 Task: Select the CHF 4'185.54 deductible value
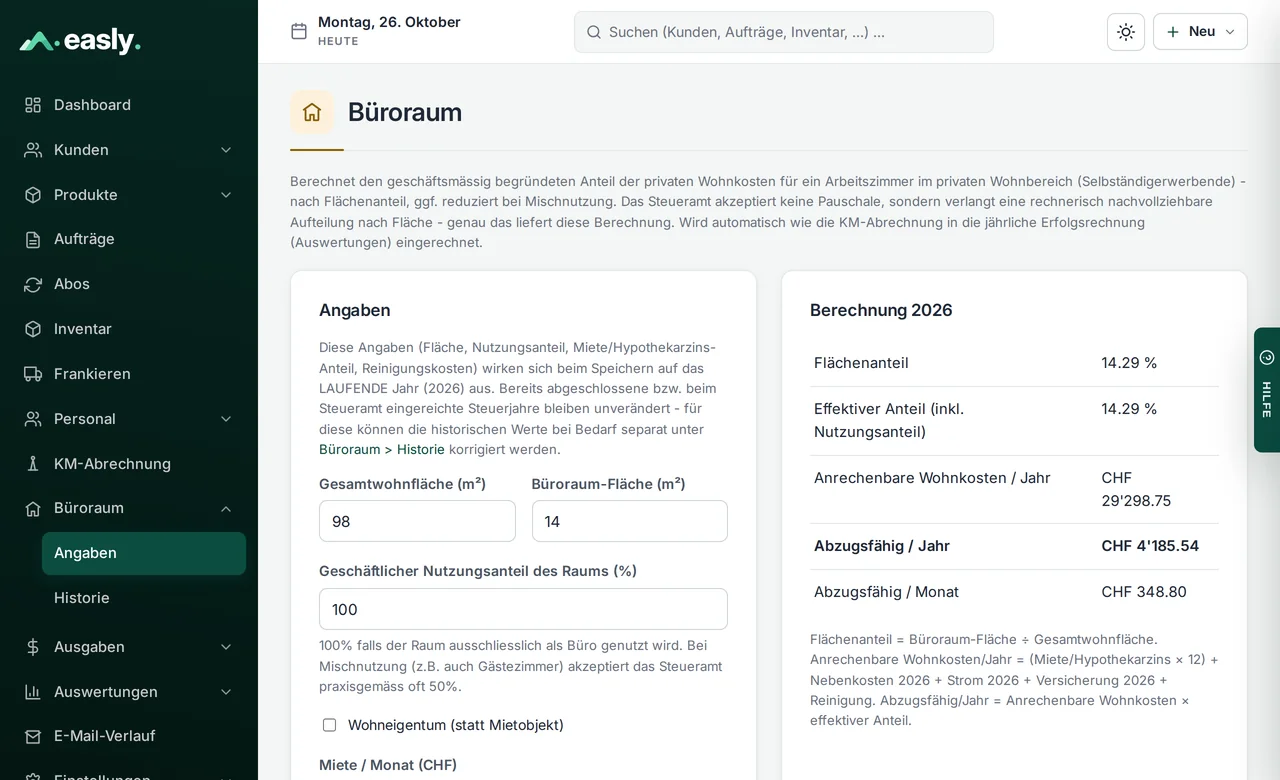[1150, 546]
